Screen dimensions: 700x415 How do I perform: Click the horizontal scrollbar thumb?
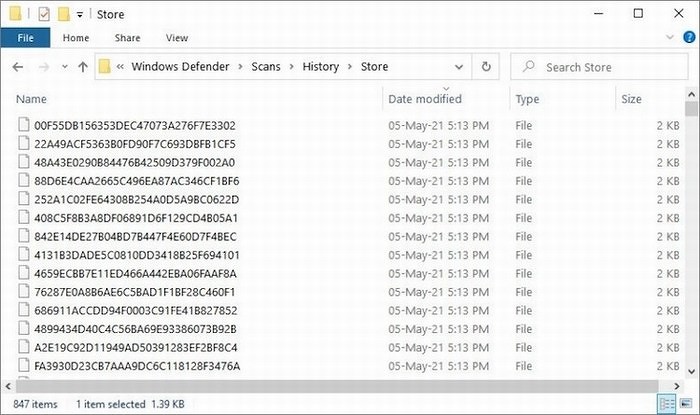[337, 386]
